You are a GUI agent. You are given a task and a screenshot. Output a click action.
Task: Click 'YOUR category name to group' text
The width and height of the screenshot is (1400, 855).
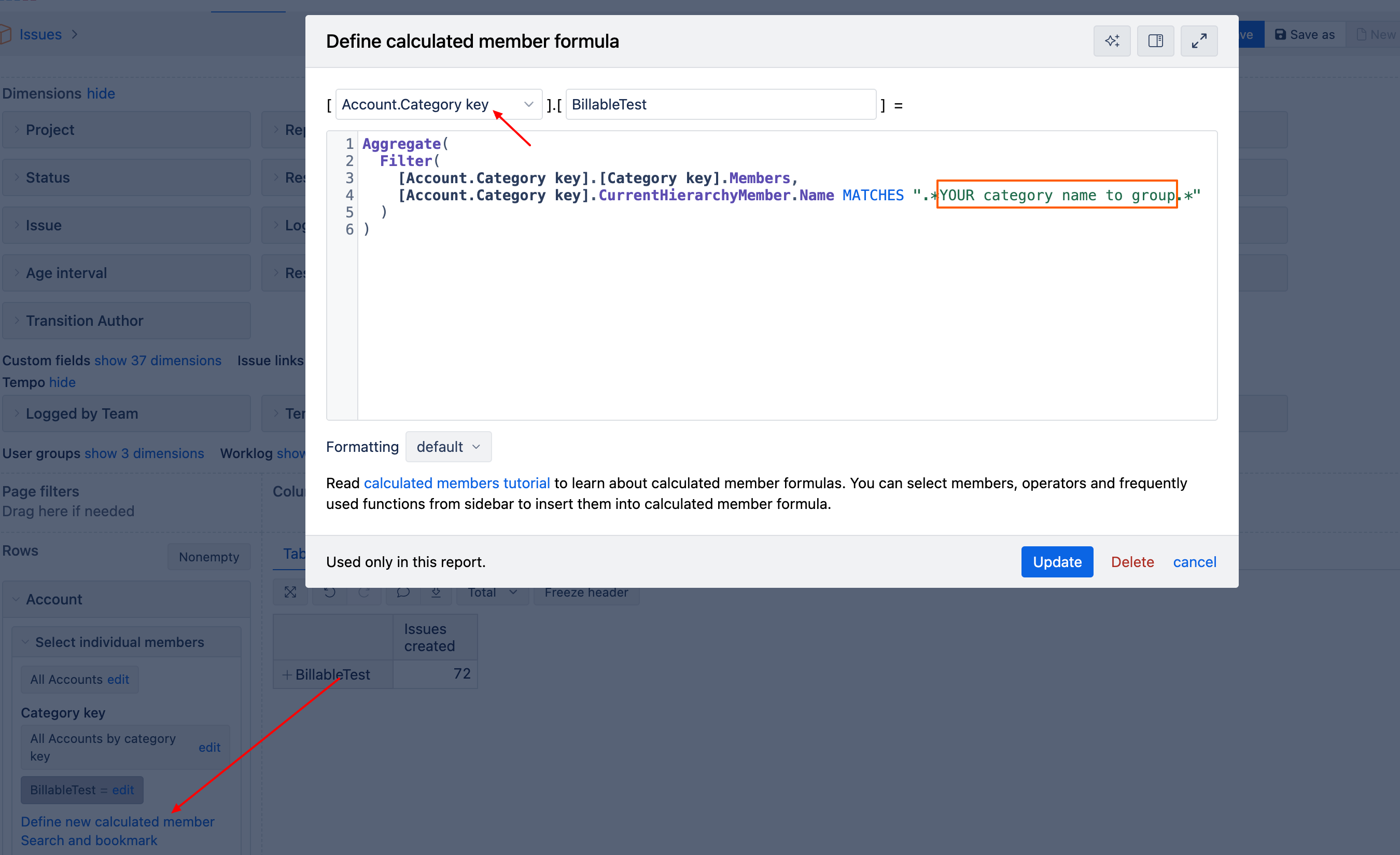pos(1056,195)
